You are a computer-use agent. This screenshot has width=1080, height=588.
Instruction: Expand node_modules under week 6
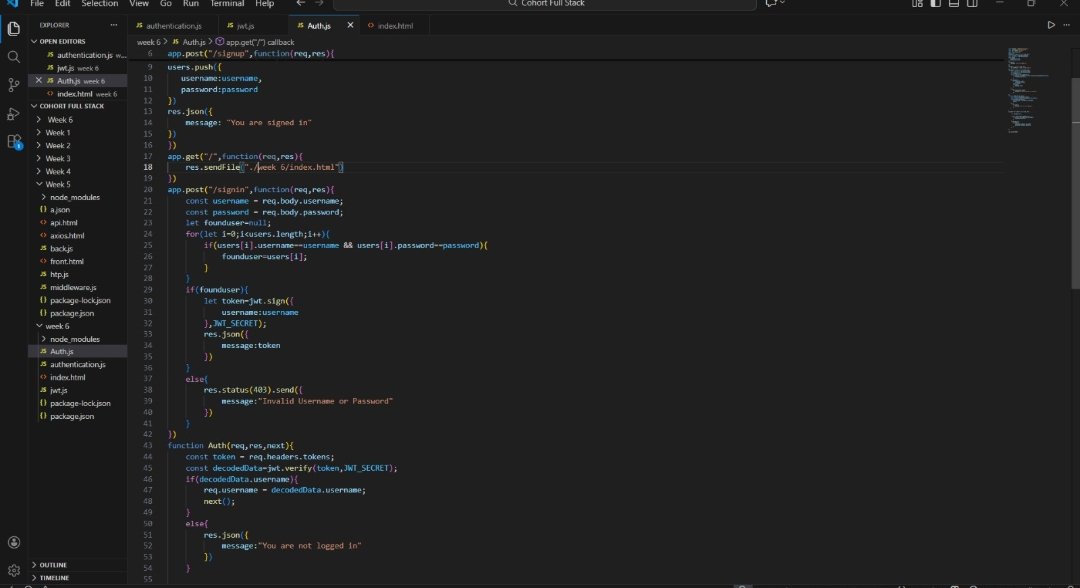(74, 339)
